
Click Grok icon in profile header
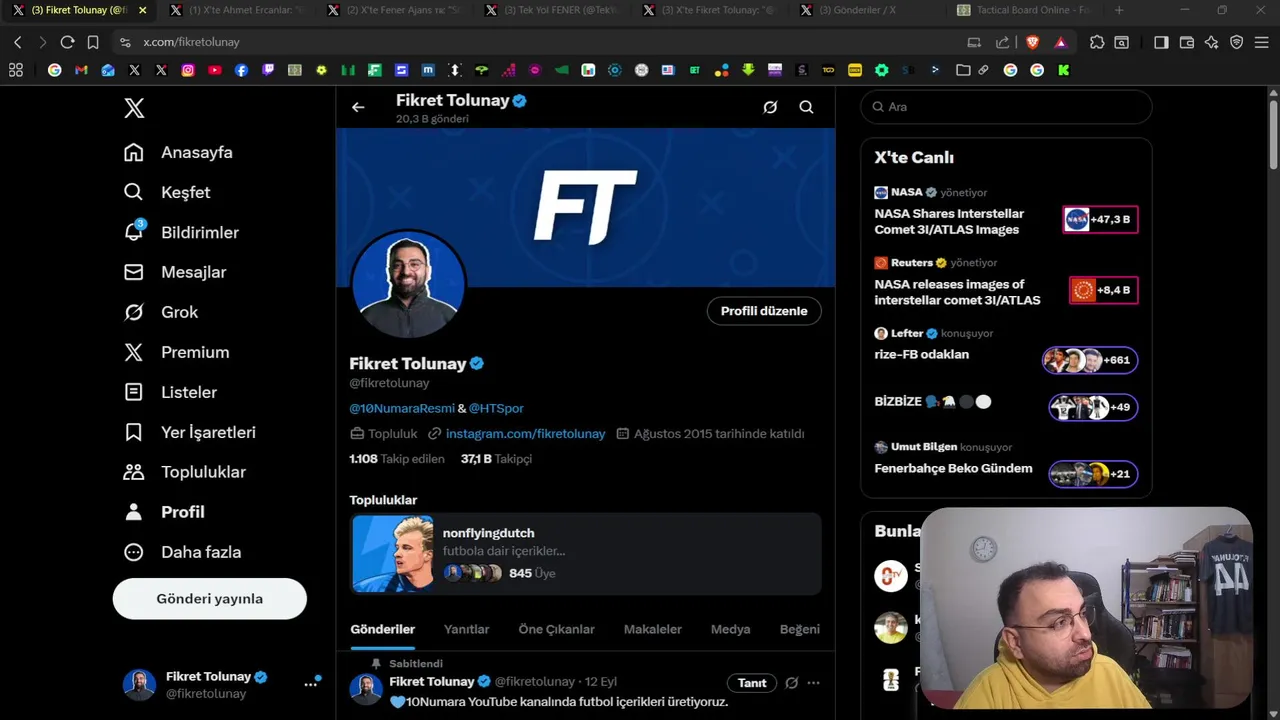click(x=770, y=107)
